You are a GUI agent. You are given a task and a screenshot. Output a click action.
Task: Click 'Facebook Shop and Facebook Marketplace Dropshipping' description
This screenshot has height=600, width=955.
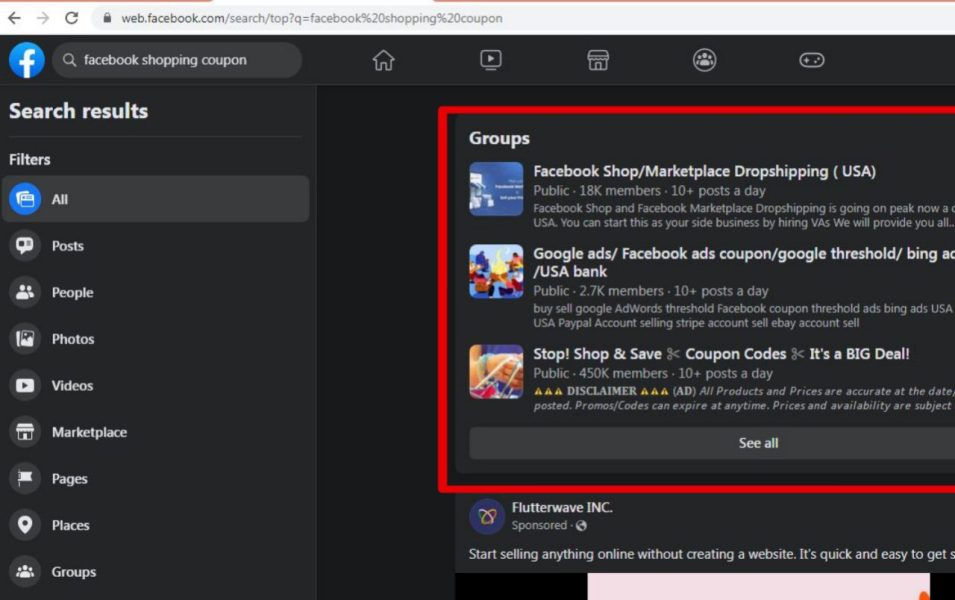744,215
